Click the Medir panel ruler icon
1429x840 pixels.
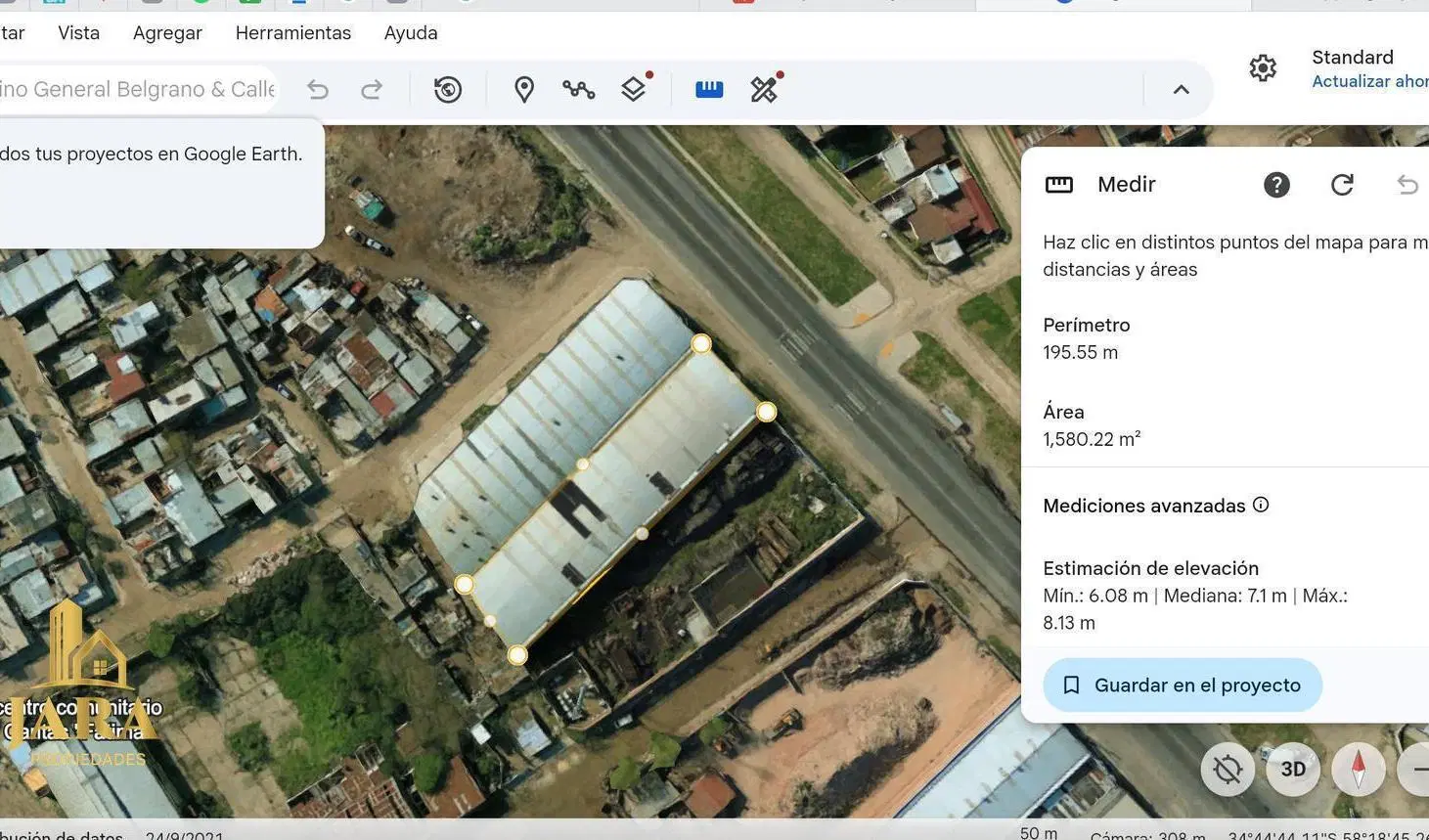tap(1059, 185)
